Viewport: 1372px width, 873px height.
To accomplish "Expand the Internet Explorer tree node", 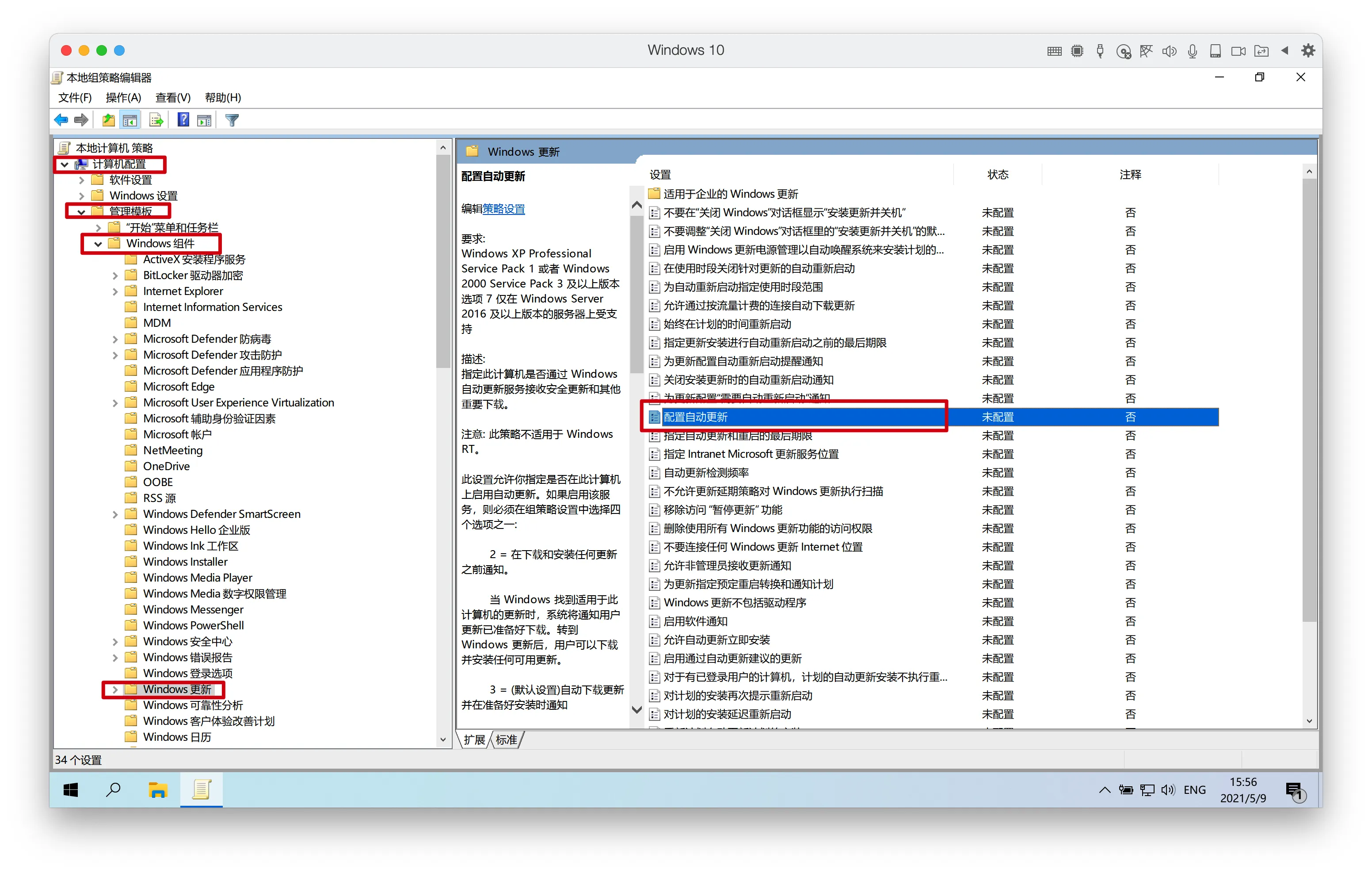I will pos(115,292).
